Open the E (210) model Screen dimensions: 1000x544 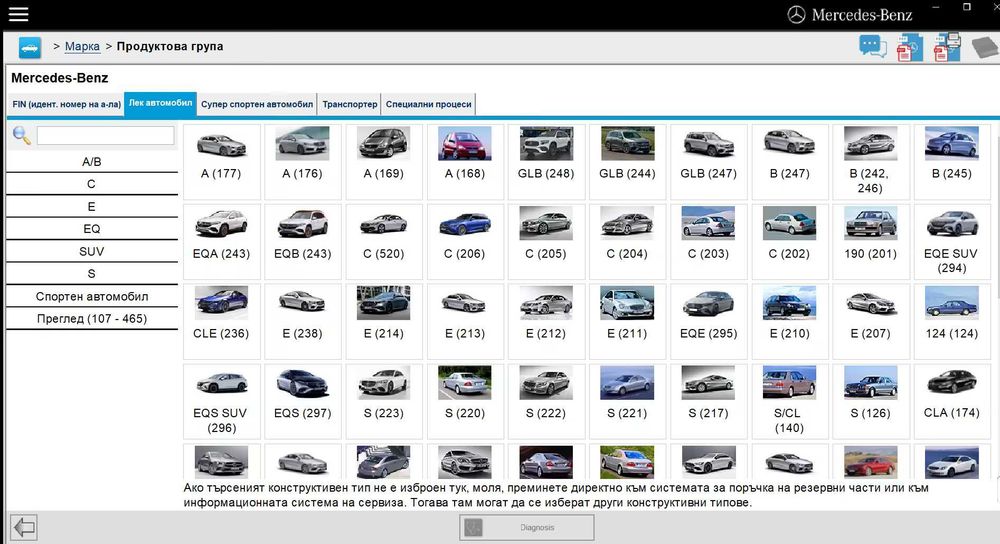[790, 321]
